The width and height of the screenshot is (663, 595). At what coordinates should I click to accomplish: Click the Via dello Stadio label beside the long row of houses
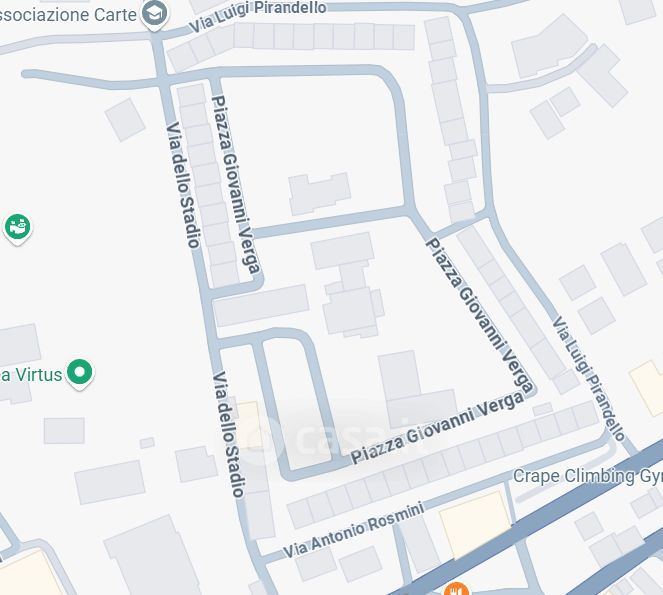coord(182,185)
